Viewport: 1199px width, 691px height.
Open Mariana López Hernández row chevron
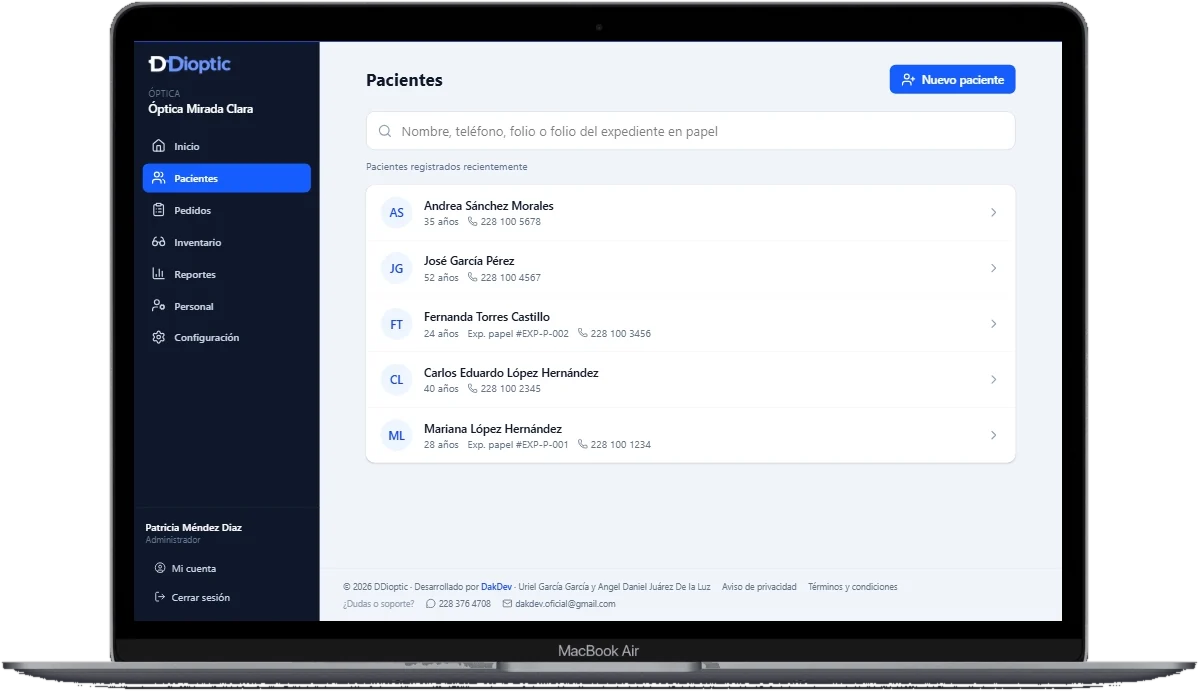pyautogui.click(x=993, y=435)
